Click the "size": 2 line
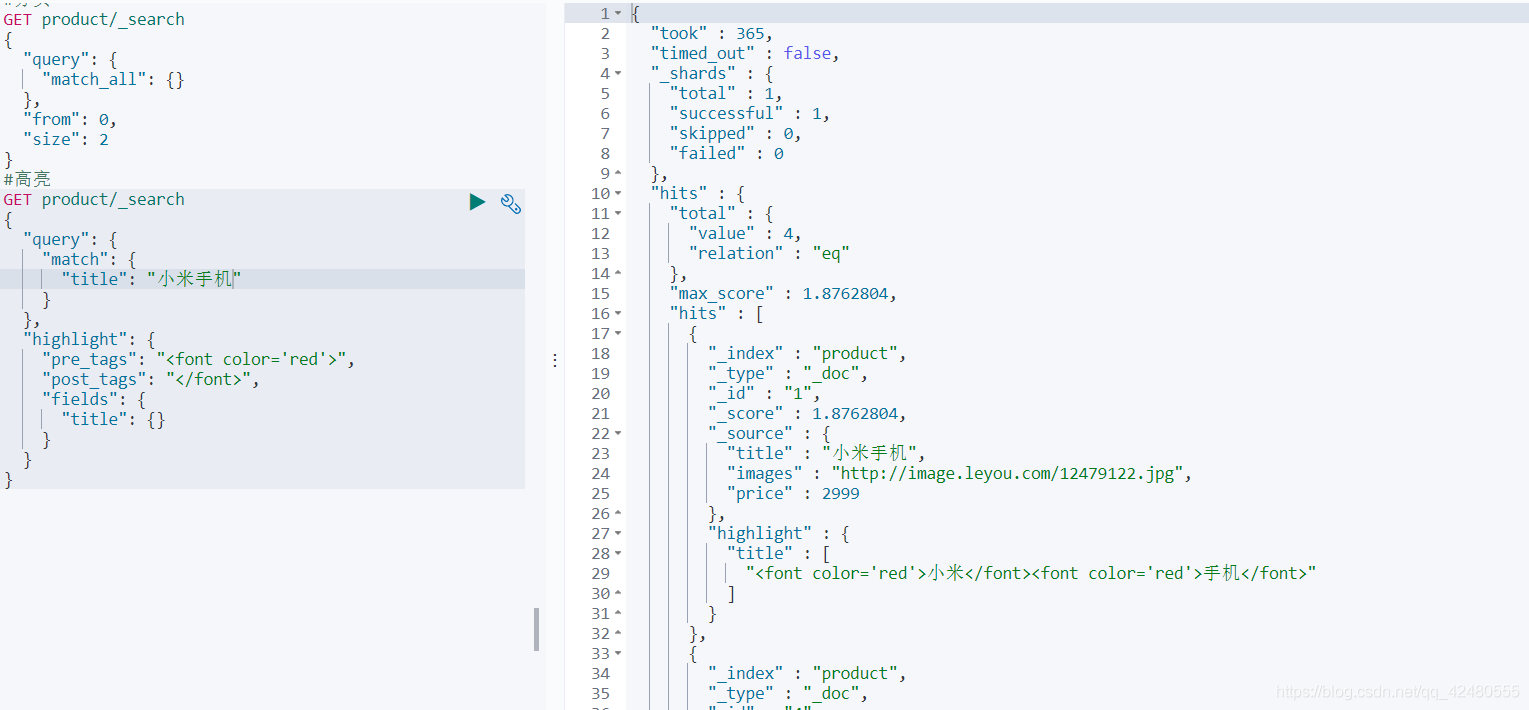 point(65,139)
